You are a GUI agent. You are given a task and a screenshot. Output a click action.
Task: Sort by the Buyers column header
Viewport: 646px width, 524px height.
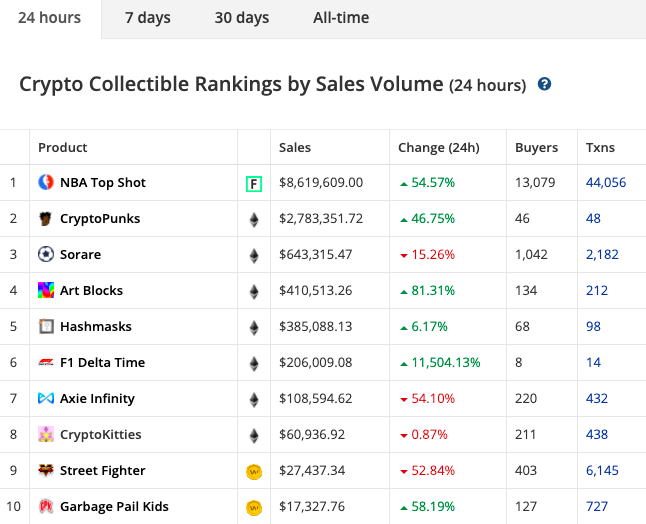click(x=536, y=147)
